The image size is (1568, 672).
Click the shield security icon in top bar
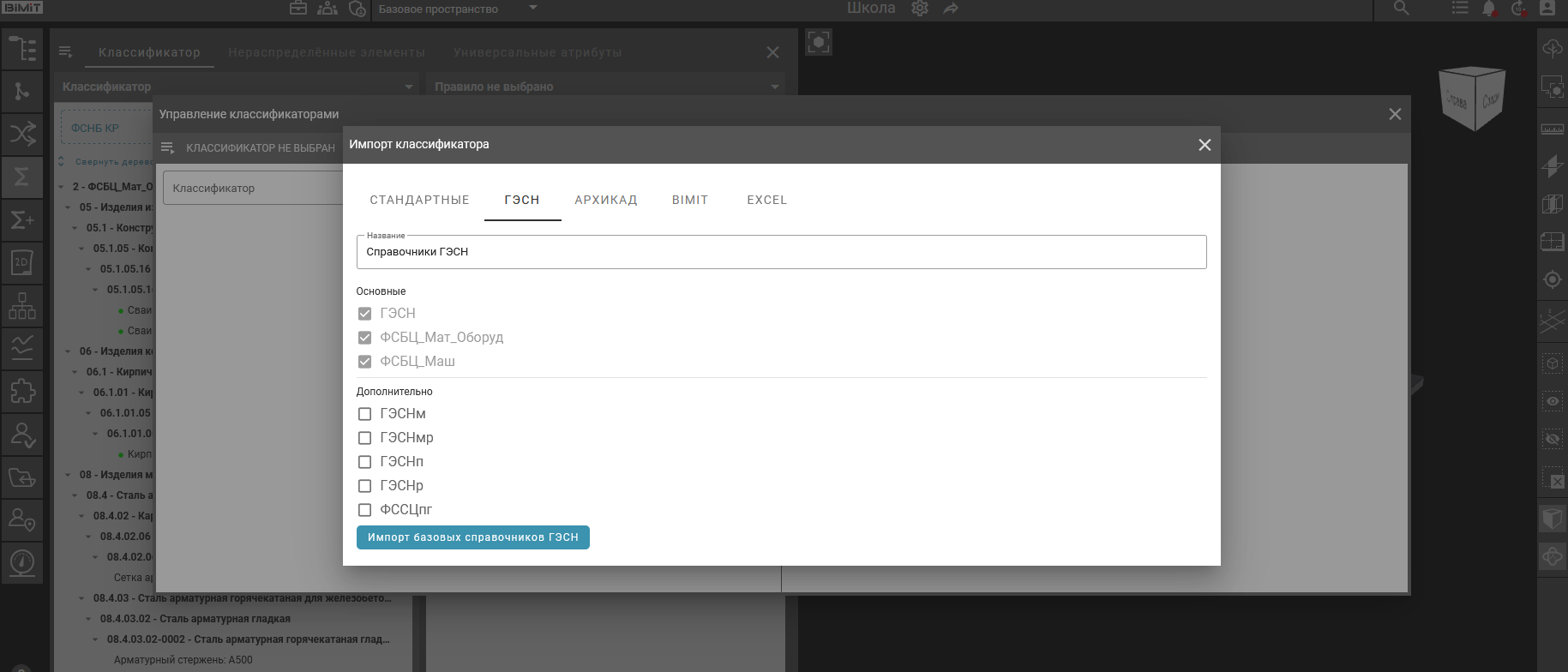point(357,9)
